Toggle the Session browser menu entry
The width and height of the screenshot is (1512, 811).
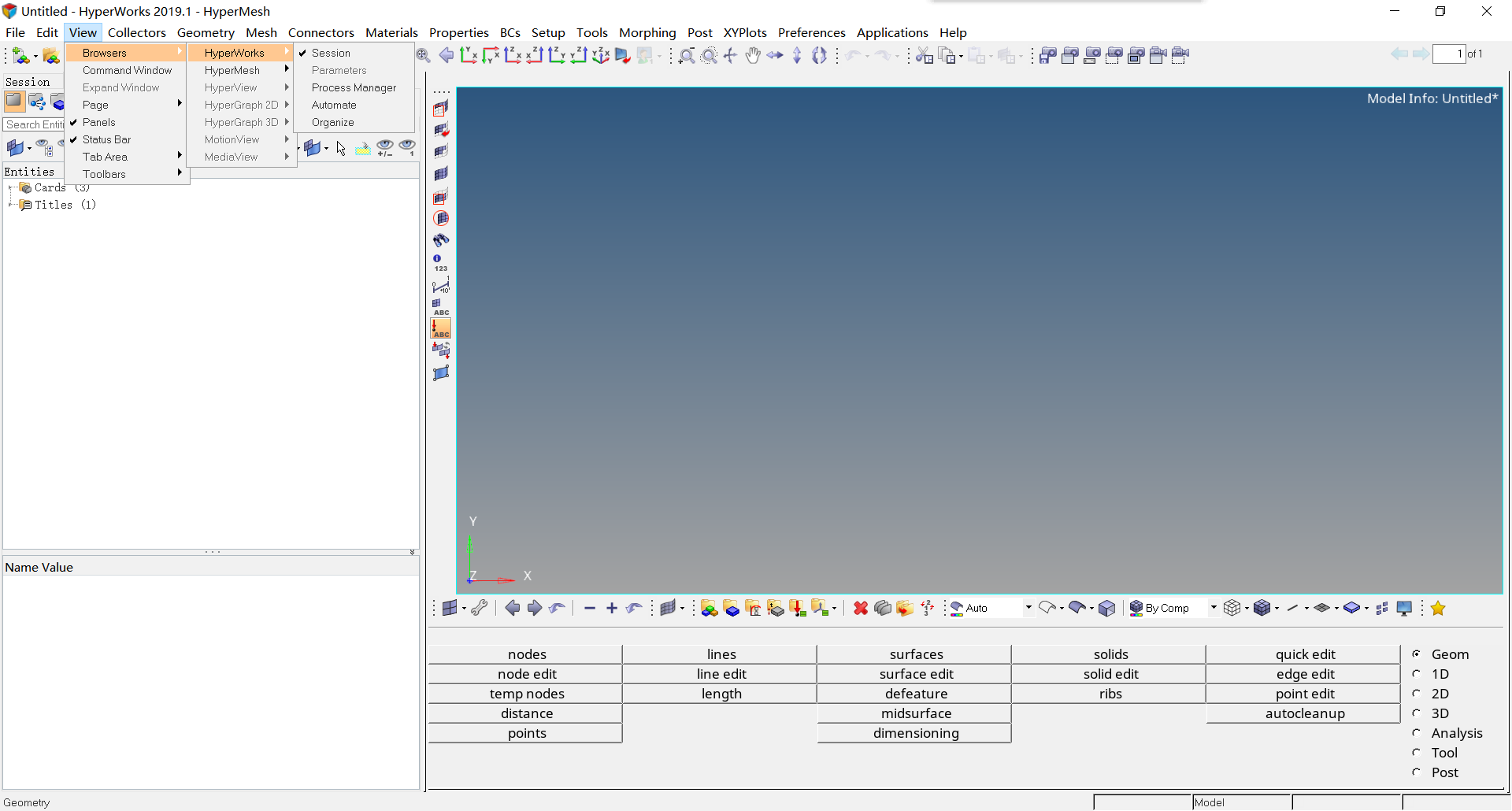tap(354, 53)
